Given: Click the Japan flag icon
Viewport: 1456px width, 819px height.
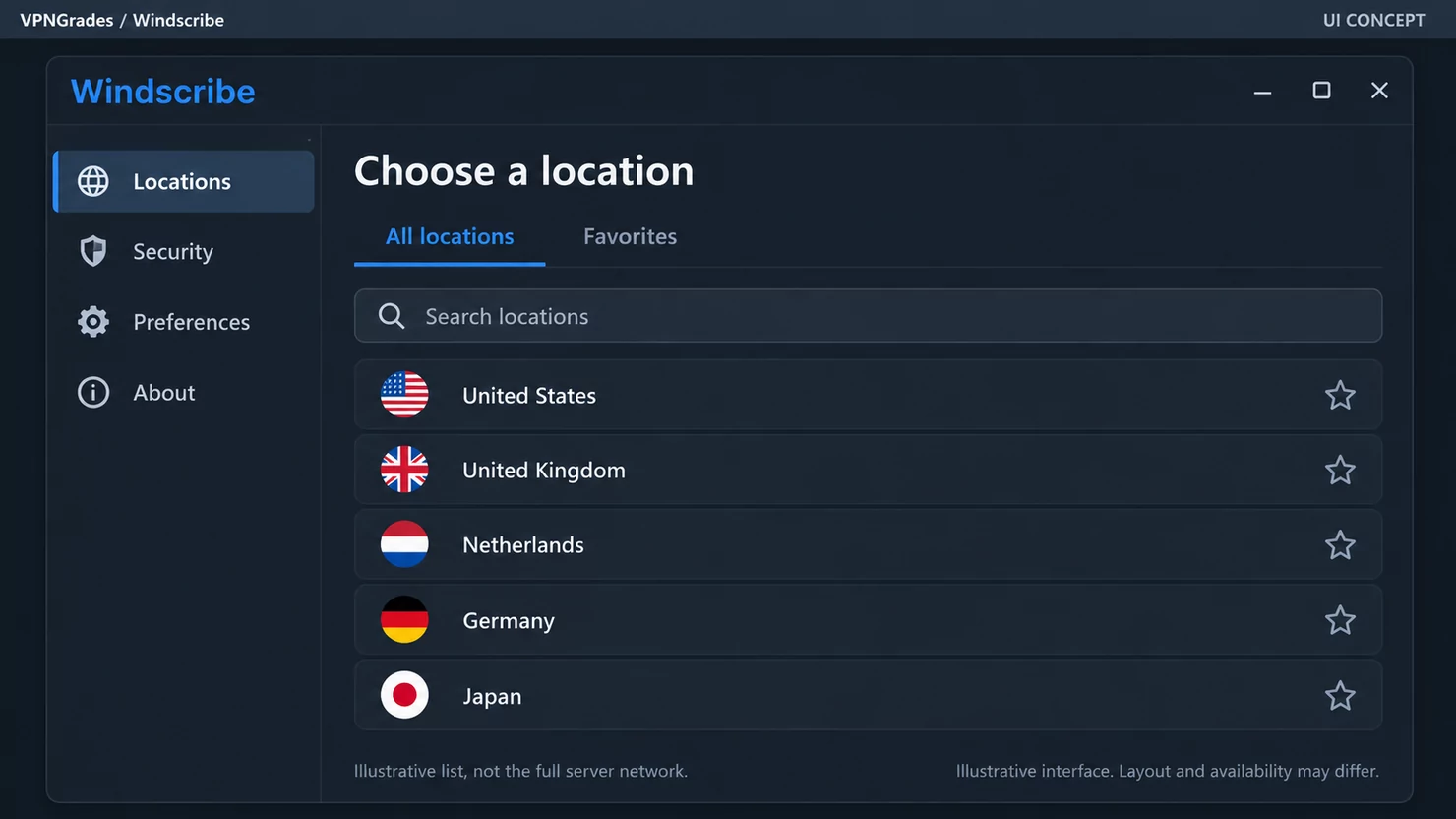Looking at the screenshot, I should 404,695.
